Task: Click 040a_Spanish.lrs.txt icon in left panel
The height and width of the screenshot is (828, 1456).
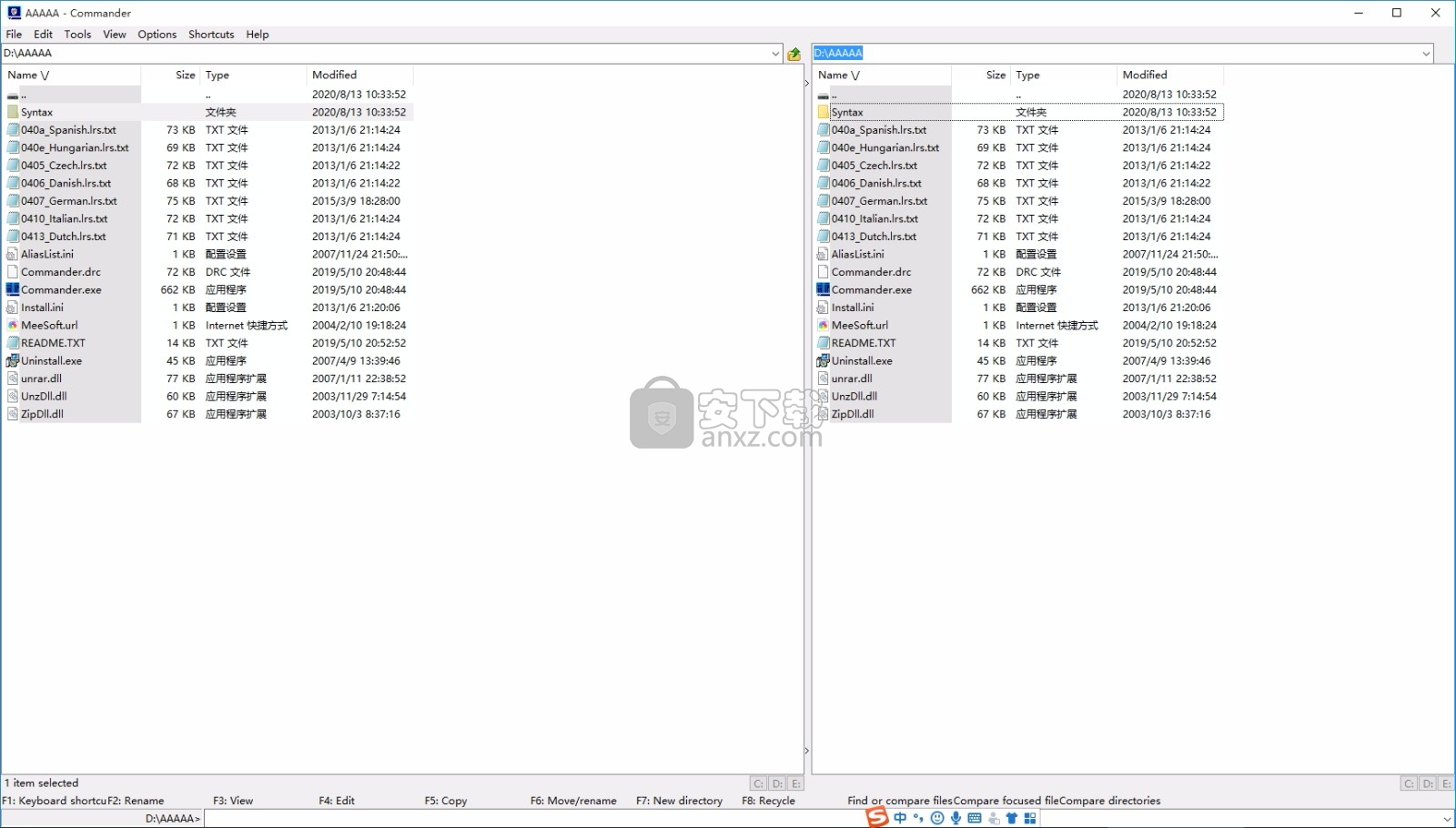Action: point(13,130)
